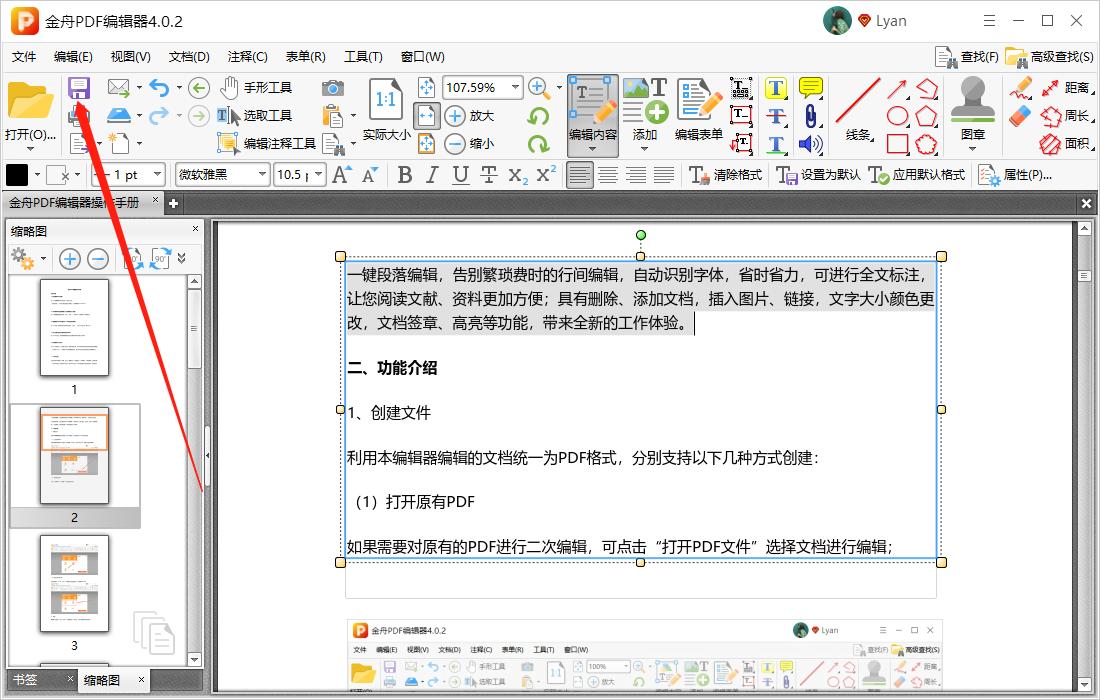
Task: Toggle bold formatting on selected text
Action: 404,174
